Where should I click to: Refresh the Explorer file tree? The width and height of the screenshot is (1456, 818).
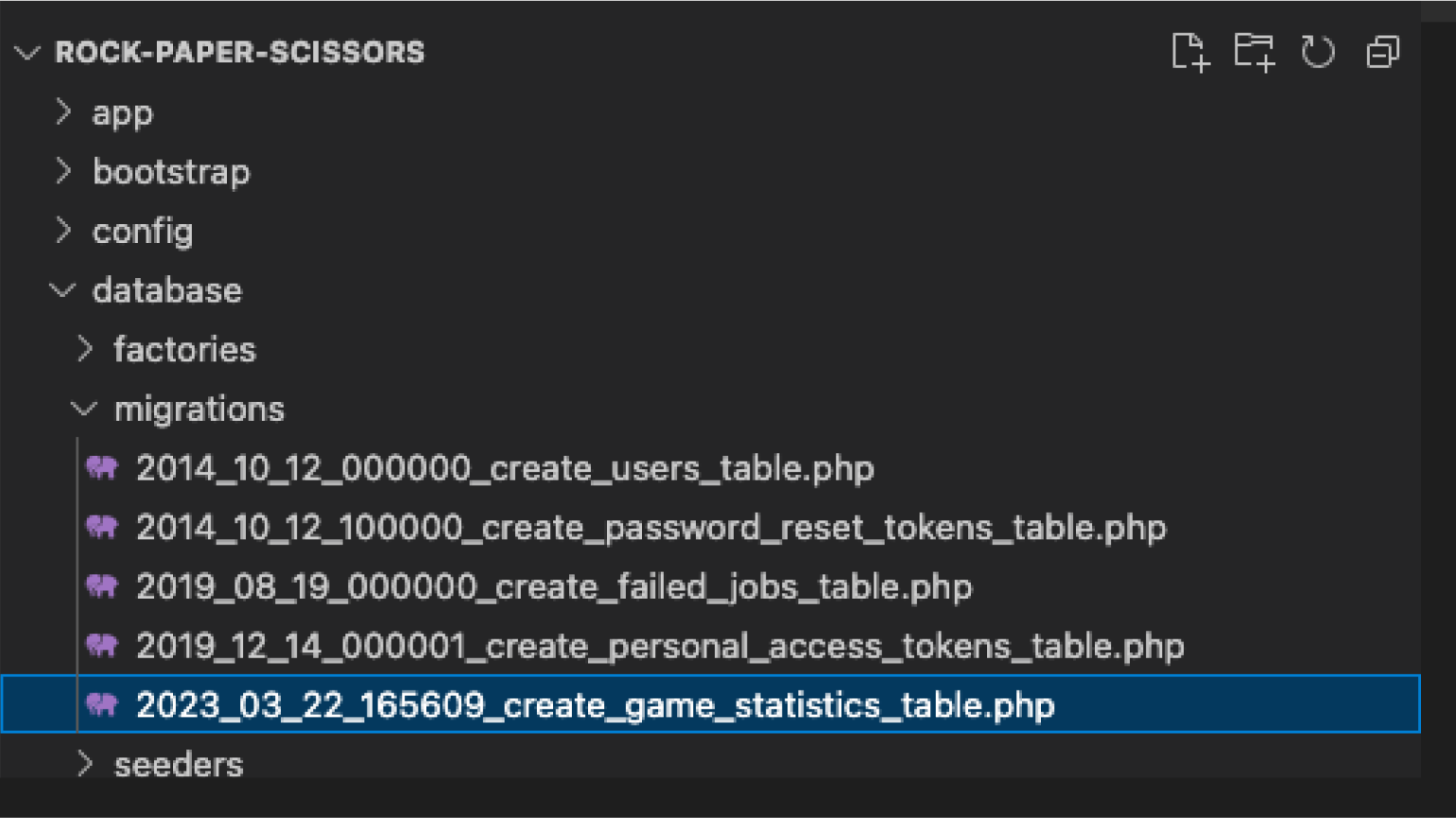pyautogui.click(x=1318, y=51)
